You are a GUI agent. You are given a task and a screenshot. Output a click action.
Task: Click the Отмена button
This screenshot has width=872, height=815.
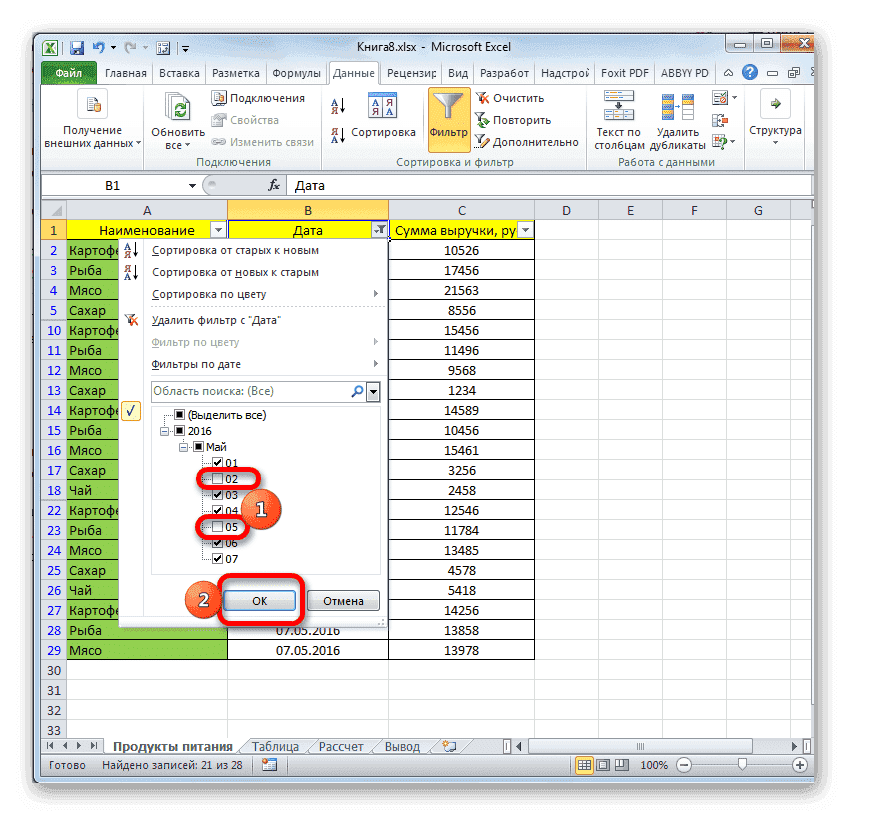[343, 601]
